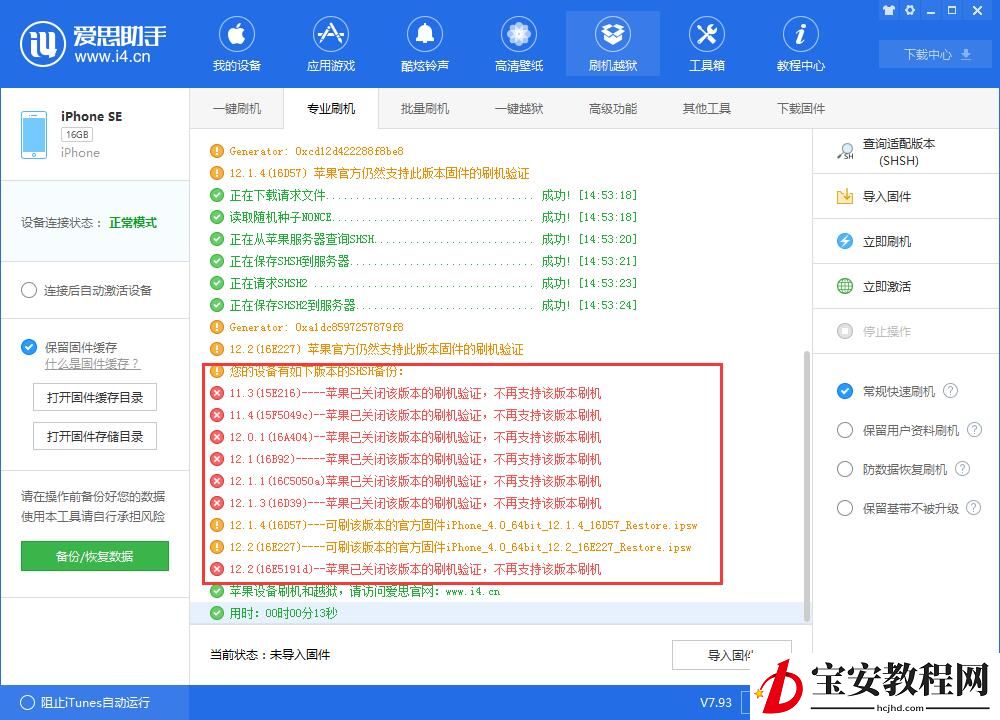Open help icon next to 常规快速刷机
This screenshot has height=720, width=1000.
950,390
